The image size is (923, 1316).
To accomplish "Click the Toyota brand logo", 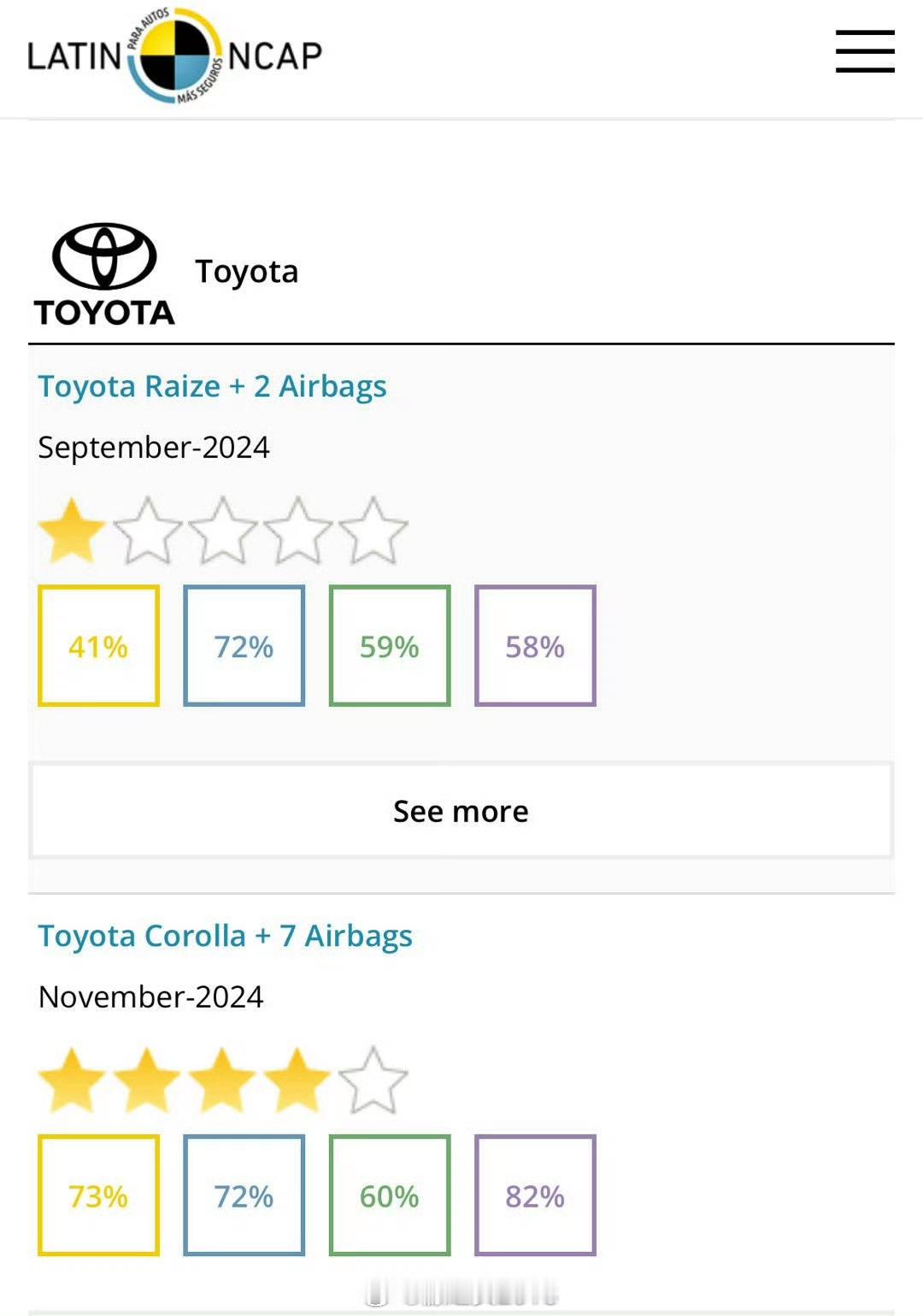I will [104, 275].
